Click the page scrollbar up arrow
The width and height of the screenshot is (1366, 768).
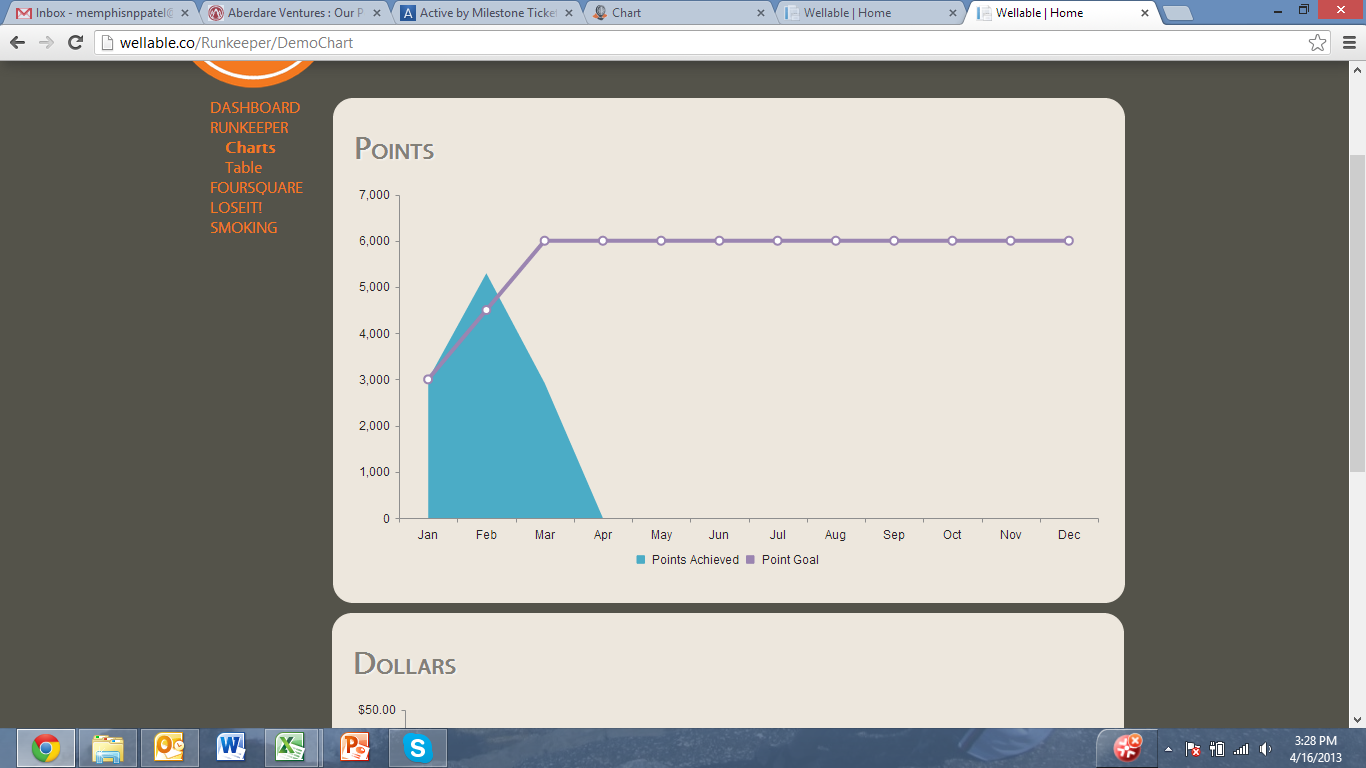[1357, 70]
